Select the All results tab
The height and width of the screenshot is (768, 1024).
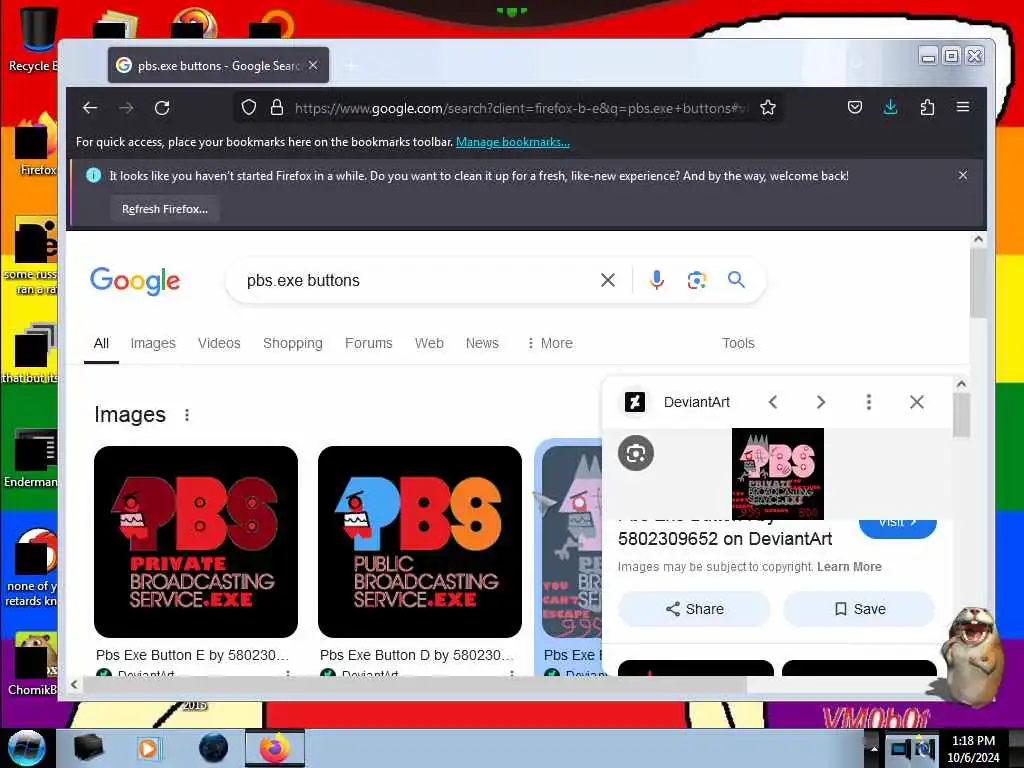click(101, 343)
